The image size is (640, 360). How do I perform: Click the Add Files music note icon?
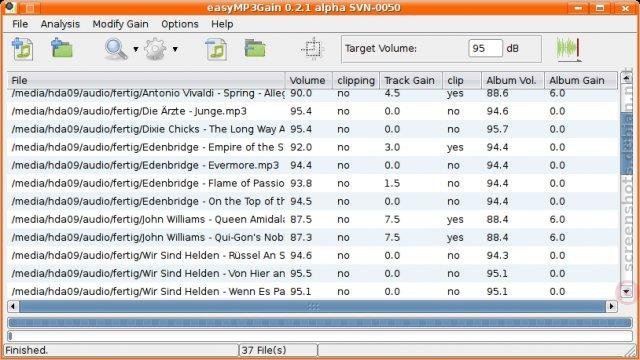coord(23,49)
